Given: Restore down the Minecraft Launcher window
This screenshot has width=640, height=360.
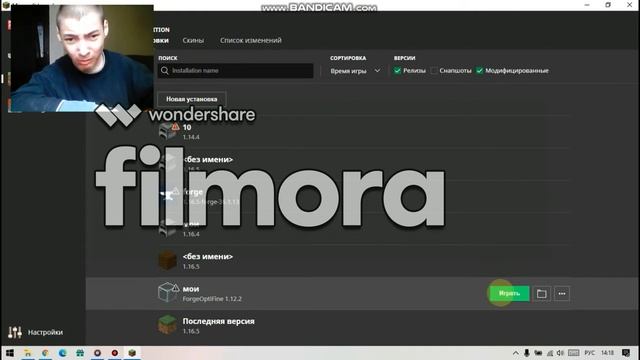Looking at the screenshot, I should tap(608, 5).
